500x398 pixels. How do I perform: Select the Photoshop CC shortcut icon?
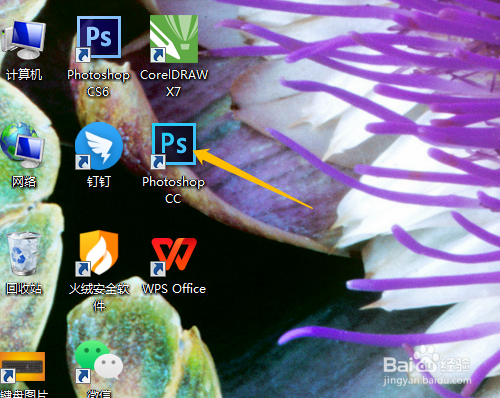(174, 145)
